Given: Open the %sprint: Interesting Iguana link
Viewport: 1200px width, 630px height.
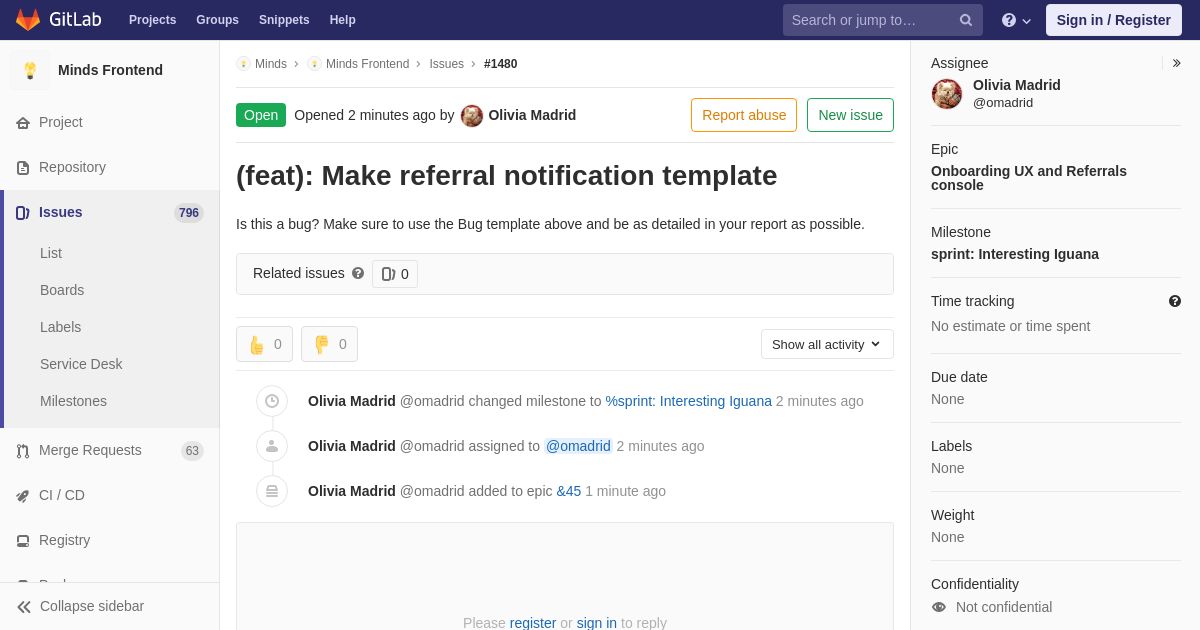Looking at the screenshot, I should pos(688,401).
